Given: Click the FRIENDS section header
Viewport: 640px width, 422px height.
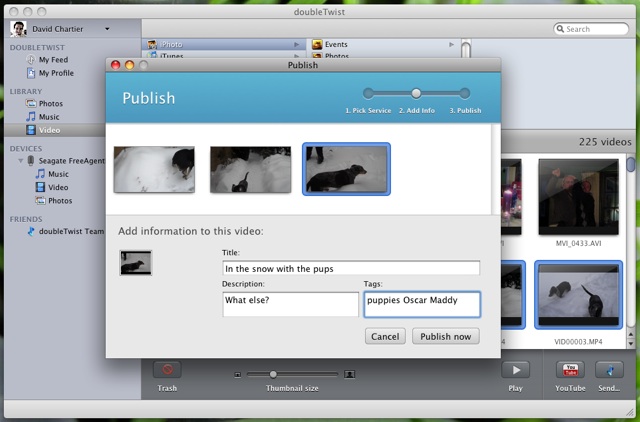Looking at the screenshot, I should 26,220.
